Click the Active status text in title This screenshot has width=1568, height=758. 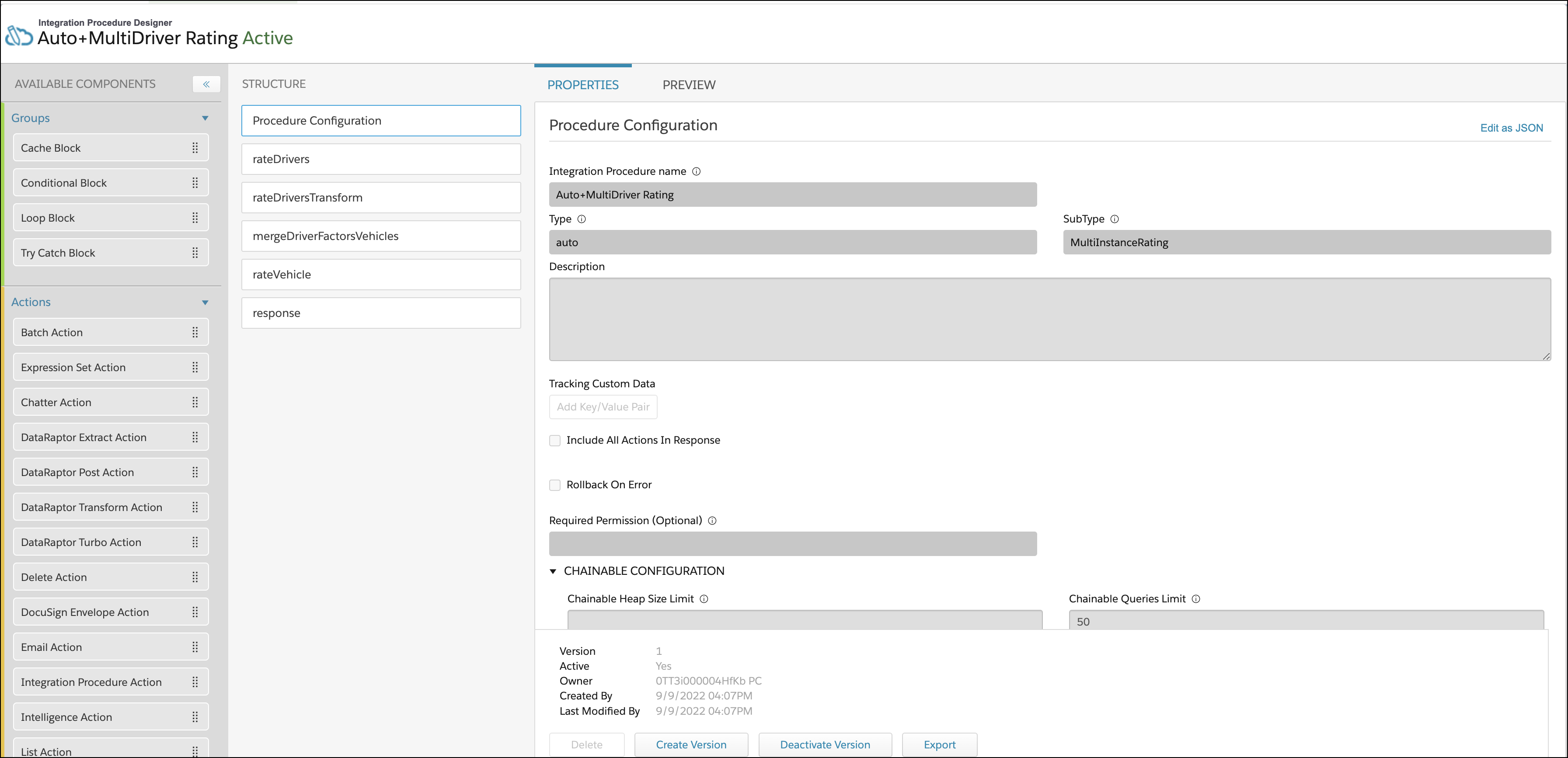(x=268, y=38)
